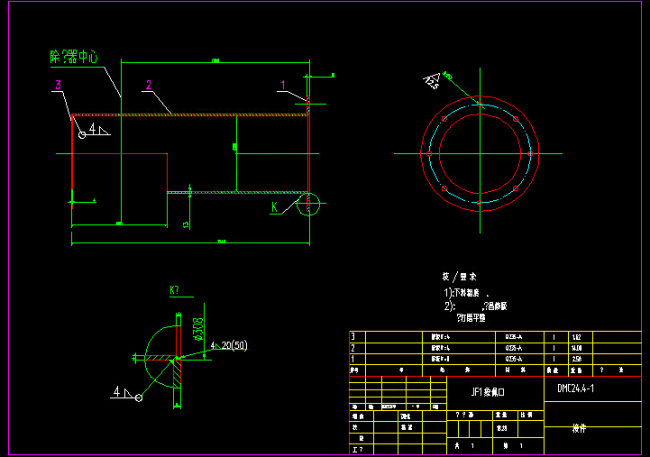Select the ø308 dimension in detail view

197,326
